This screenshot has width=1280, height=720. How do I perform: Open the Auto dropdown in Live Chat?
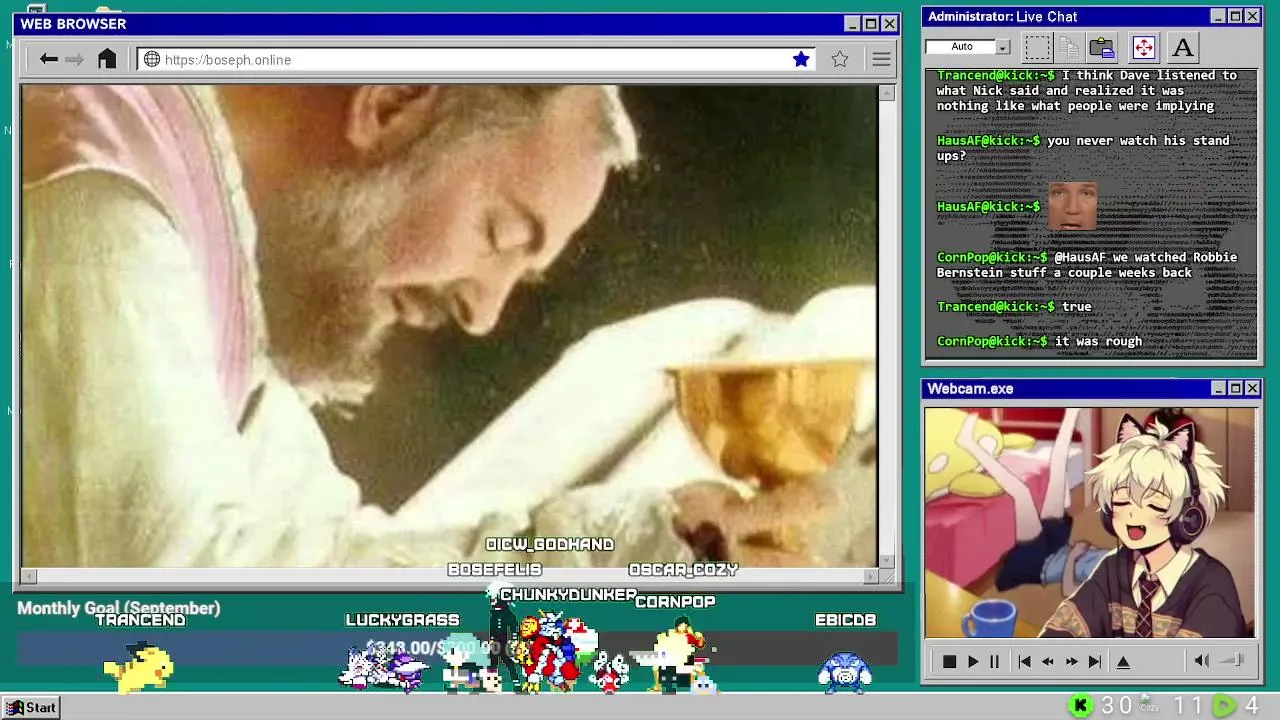(1003, 47)
